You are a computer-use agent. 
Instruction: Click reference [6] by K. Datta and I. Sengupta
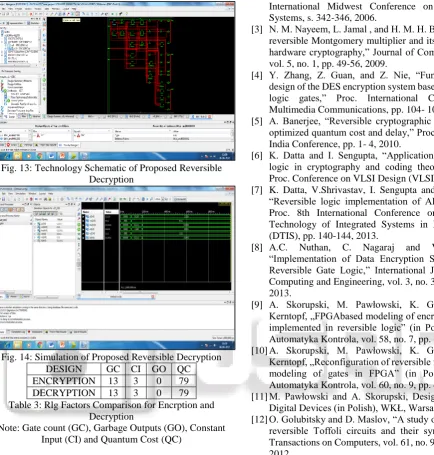coord(343,167)
